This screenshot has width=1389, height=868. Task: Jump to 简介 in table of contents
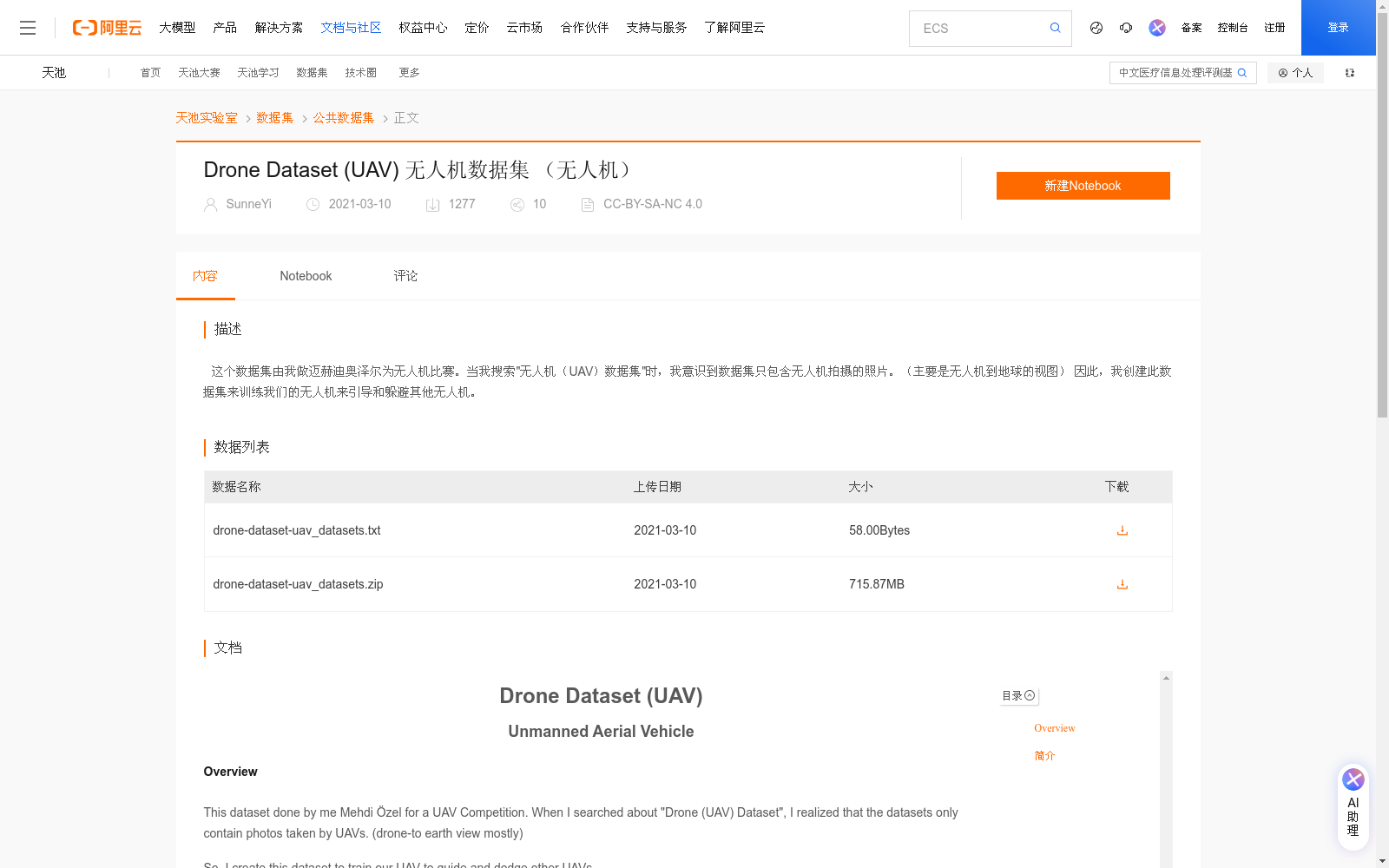pyautogui.click(x=1044, y=756)
